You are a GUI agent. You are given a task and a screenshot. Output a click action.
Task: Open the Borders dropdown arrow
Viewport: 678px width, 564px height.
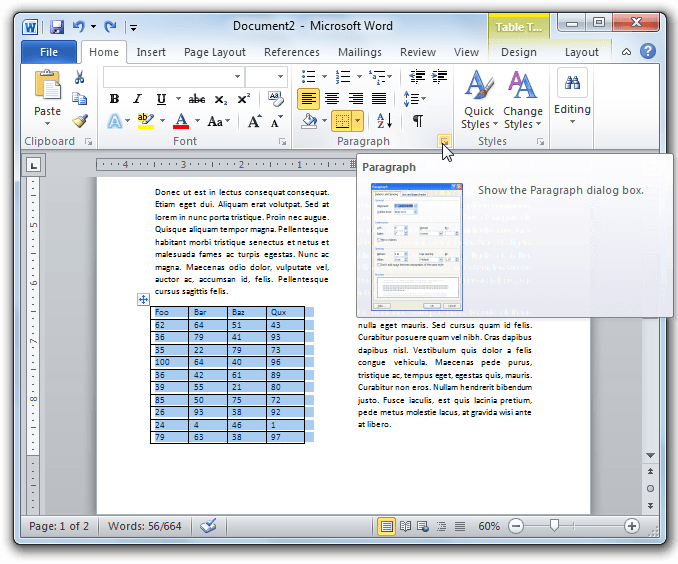358,121
